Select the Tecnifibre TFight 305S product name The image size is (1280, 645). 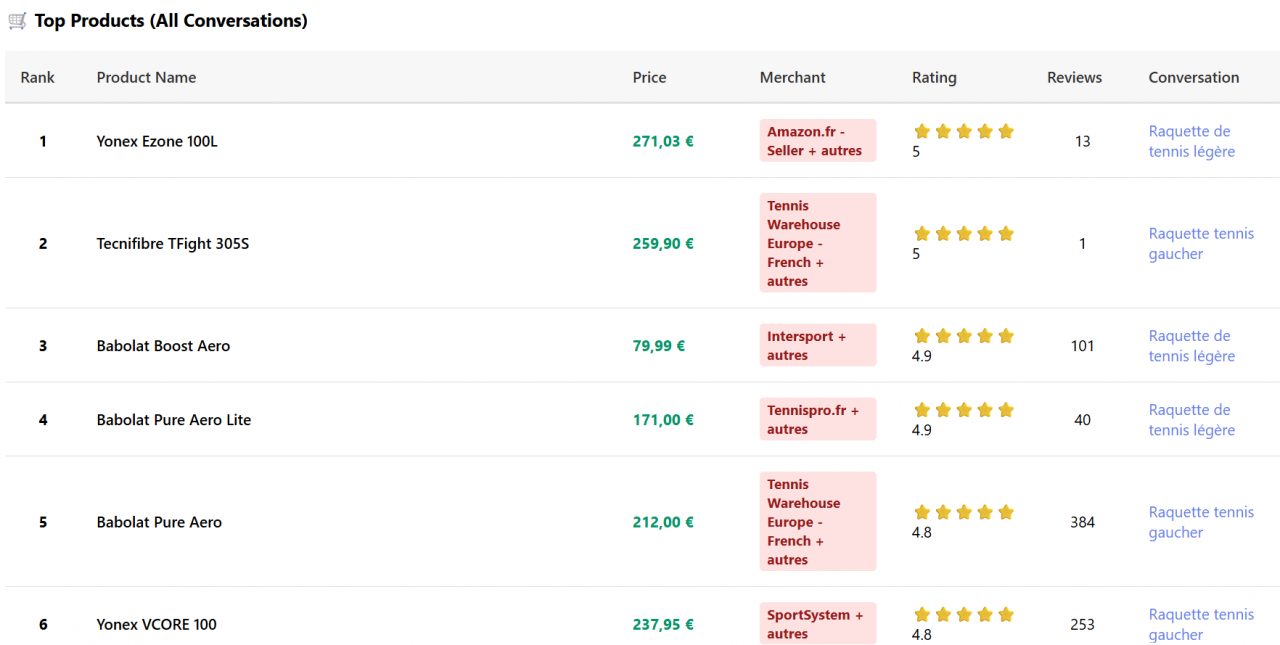[x=173, y=243]
